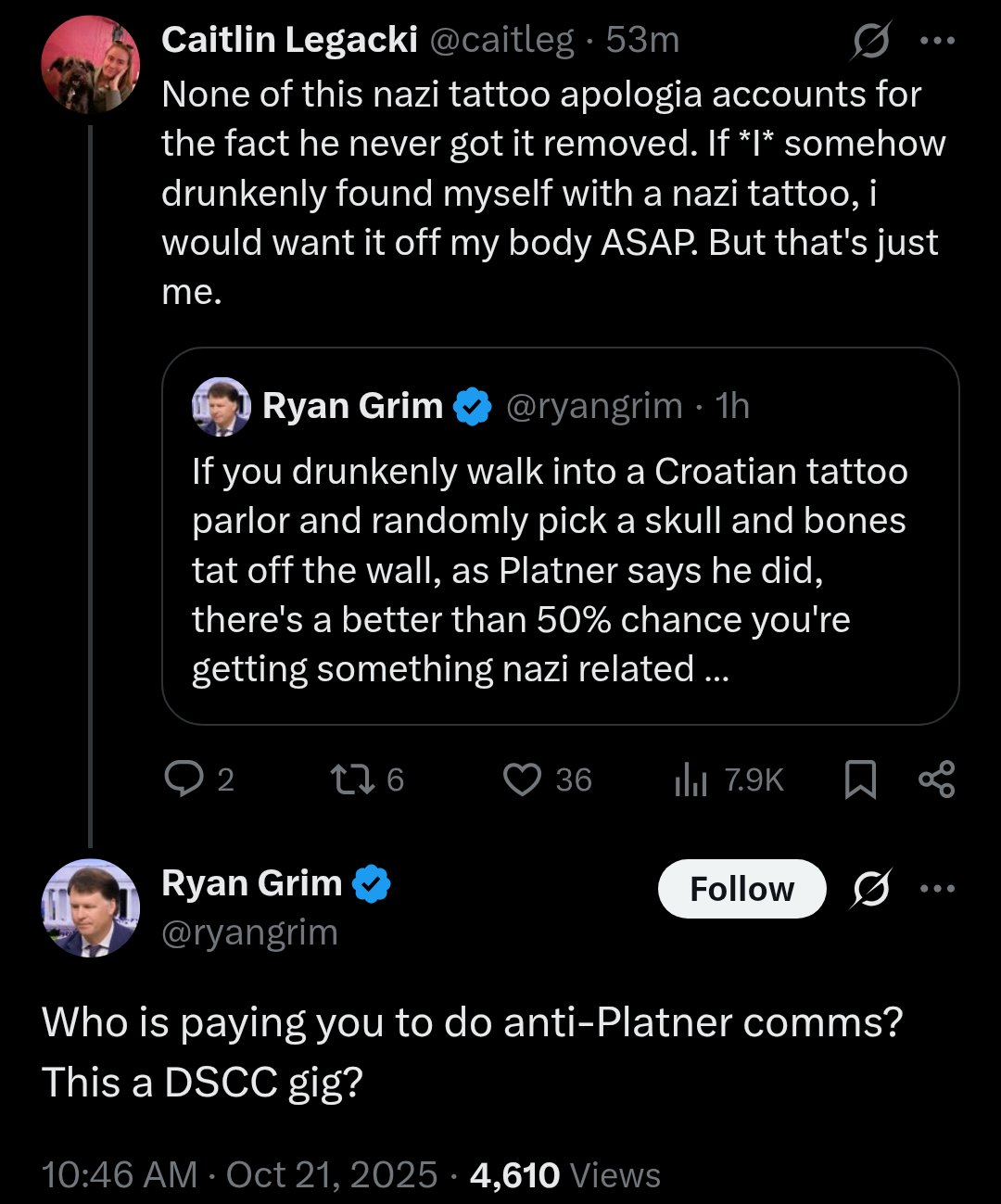Tap Grok icon beside Follow button
The image size is (1001, 1204).
tap(871, 889)
